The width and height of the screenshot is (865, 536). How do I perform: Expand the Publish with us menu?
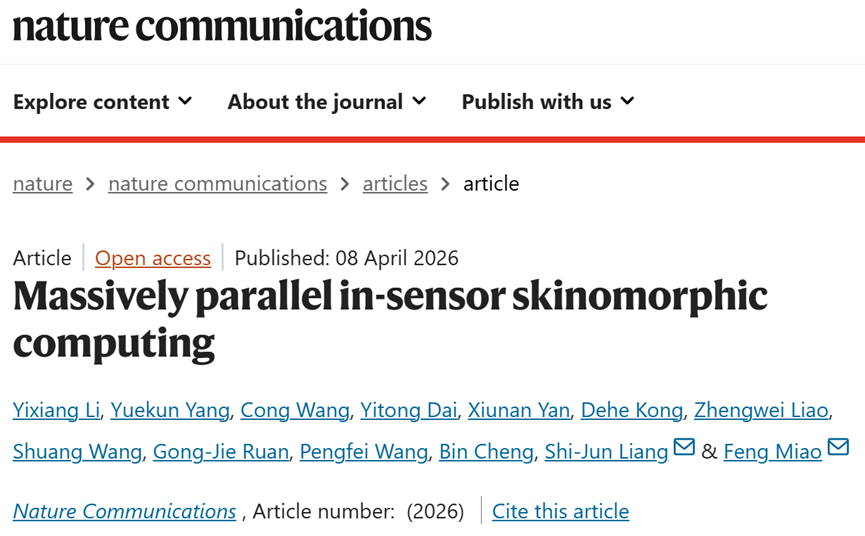[547, 102]
